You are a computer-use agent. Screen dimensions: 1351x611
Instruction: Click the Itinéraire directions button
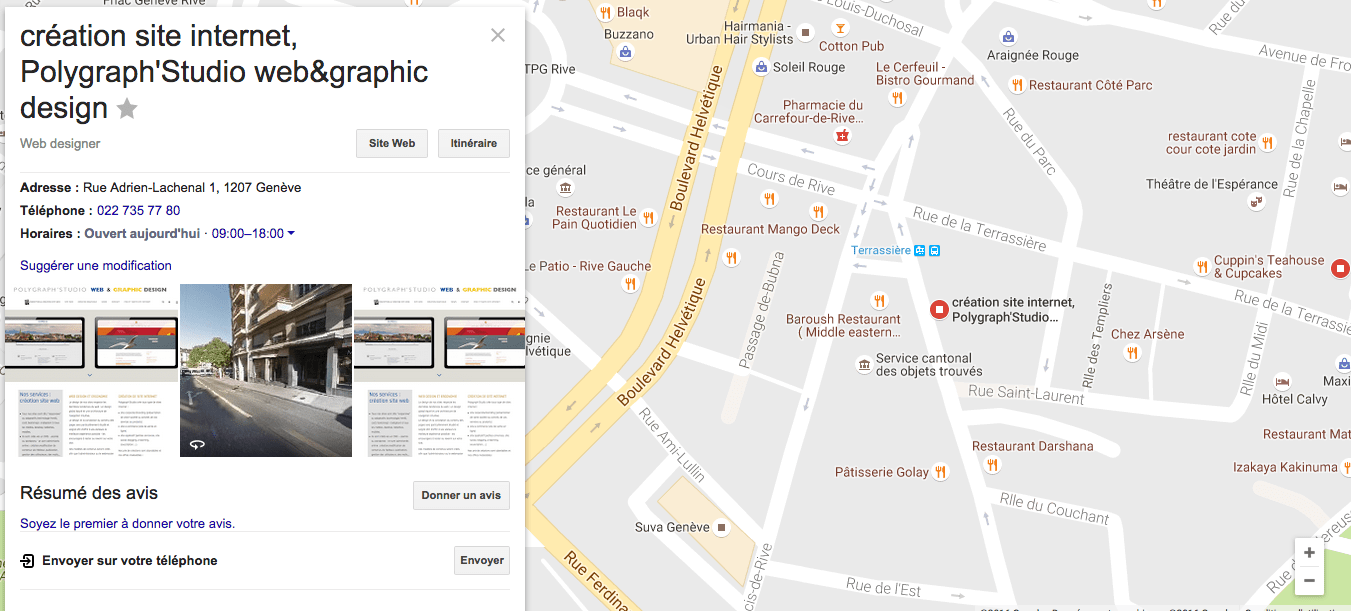[474, 143]
